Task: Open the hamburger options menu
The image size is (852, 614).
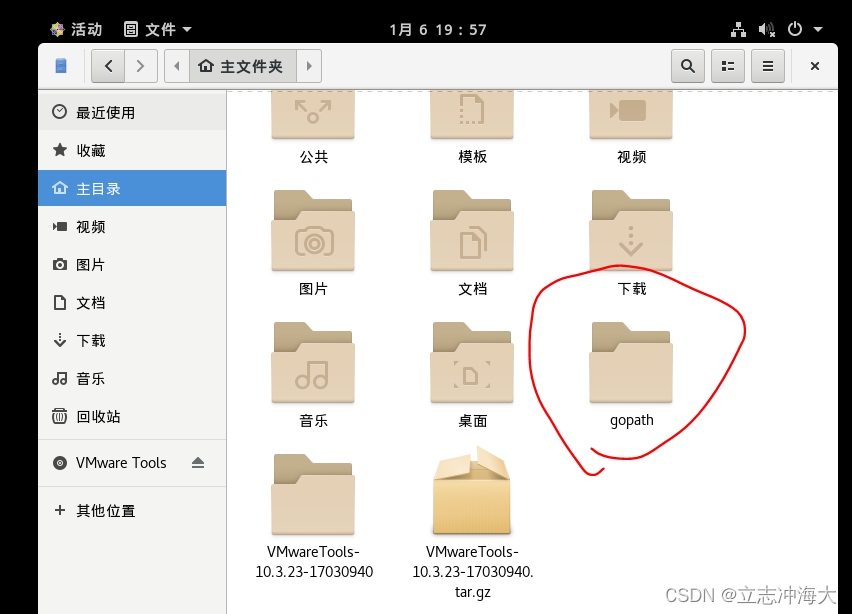Action: click(768, 66)
